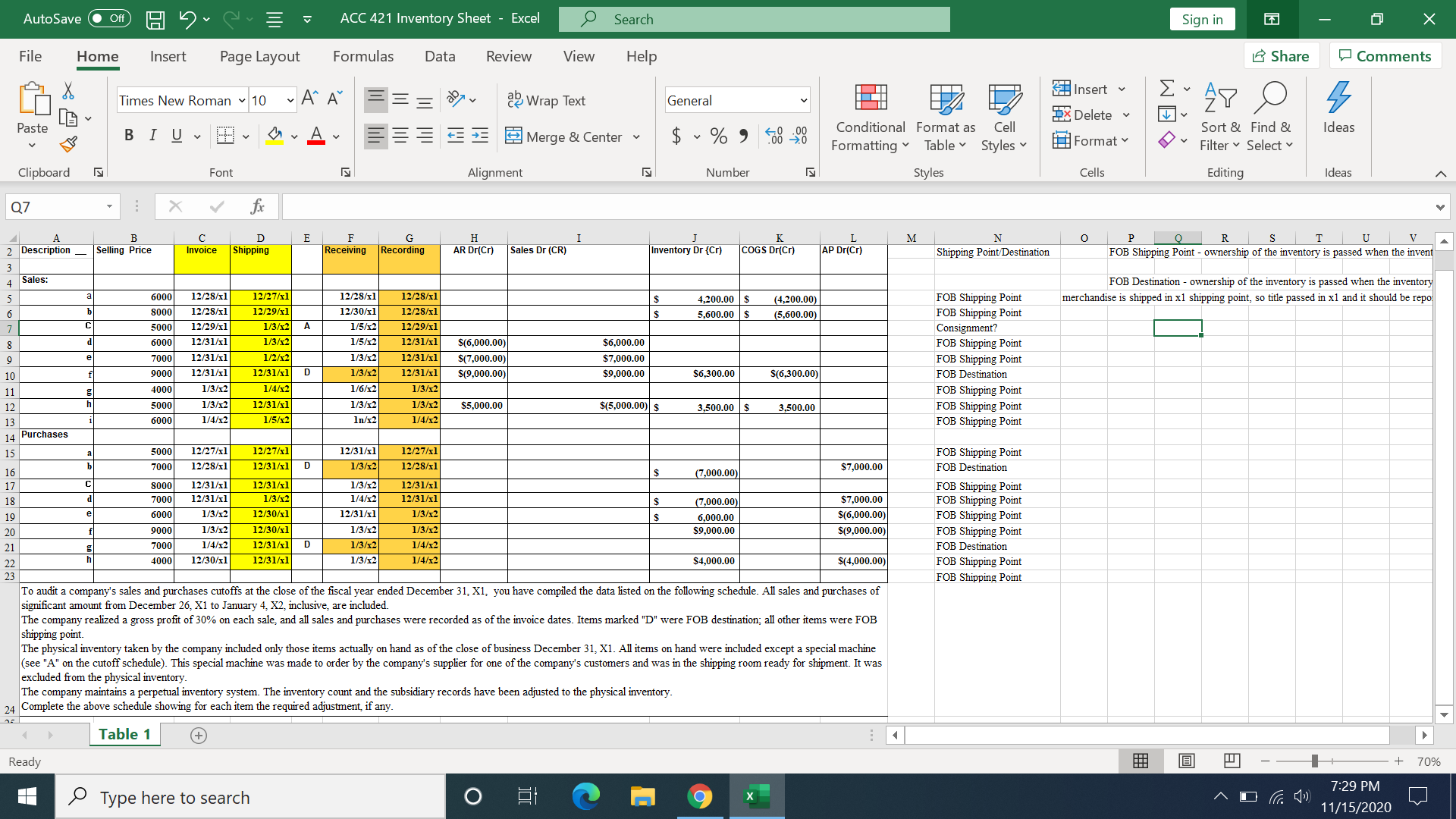Click the Sign in button
This screenshot has width=1456, height=819.
click(1202, 18)
